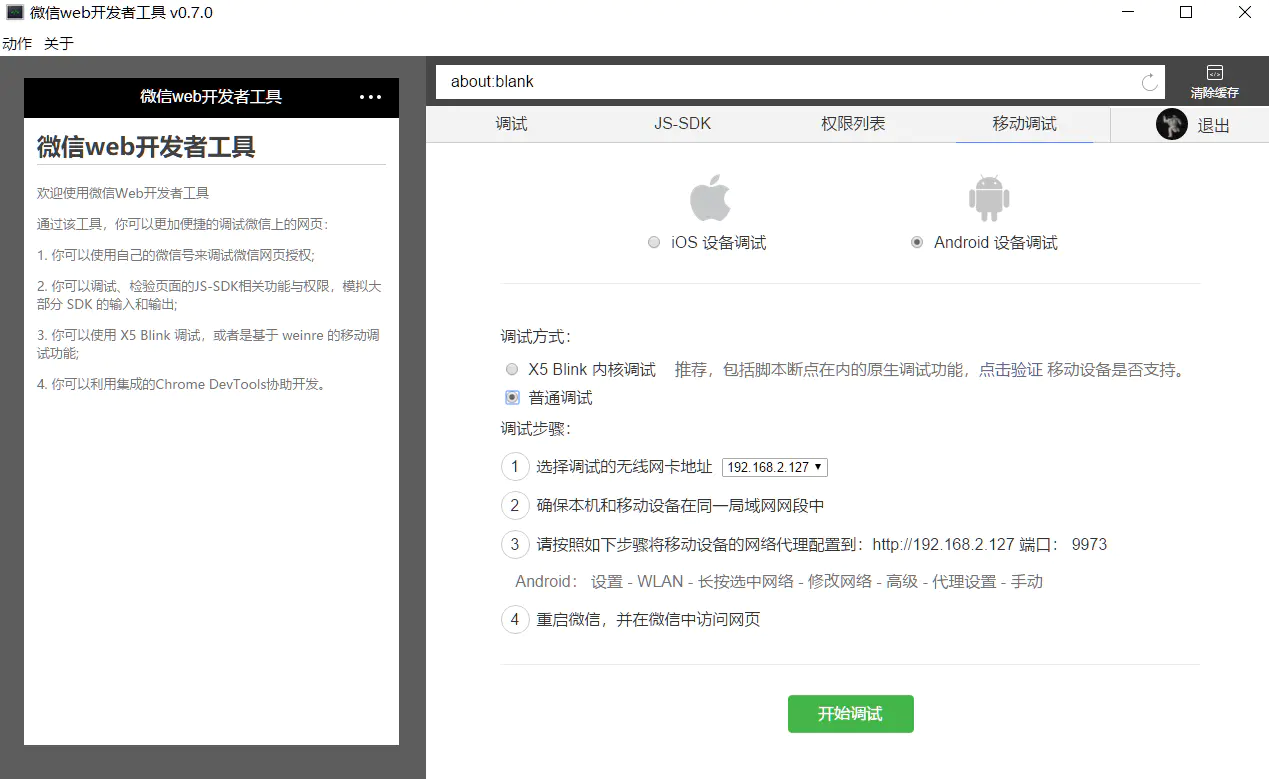Viewport: 1269px width, 779px height.
Task: Switch to the JS-SDK tab
Action: tap(683, 124)
